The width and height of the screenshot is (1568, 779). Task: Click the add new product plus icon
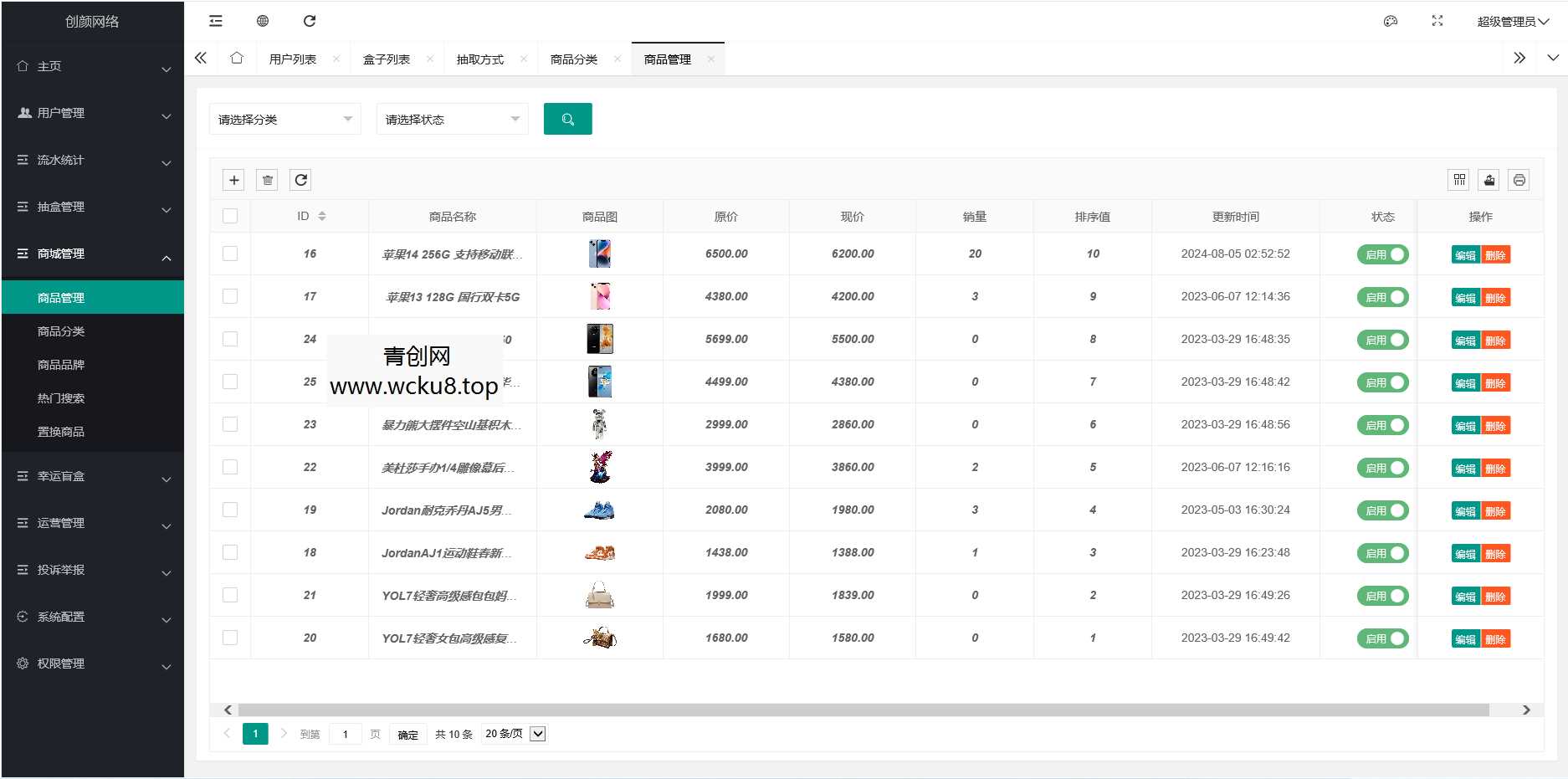click(234, 180)
